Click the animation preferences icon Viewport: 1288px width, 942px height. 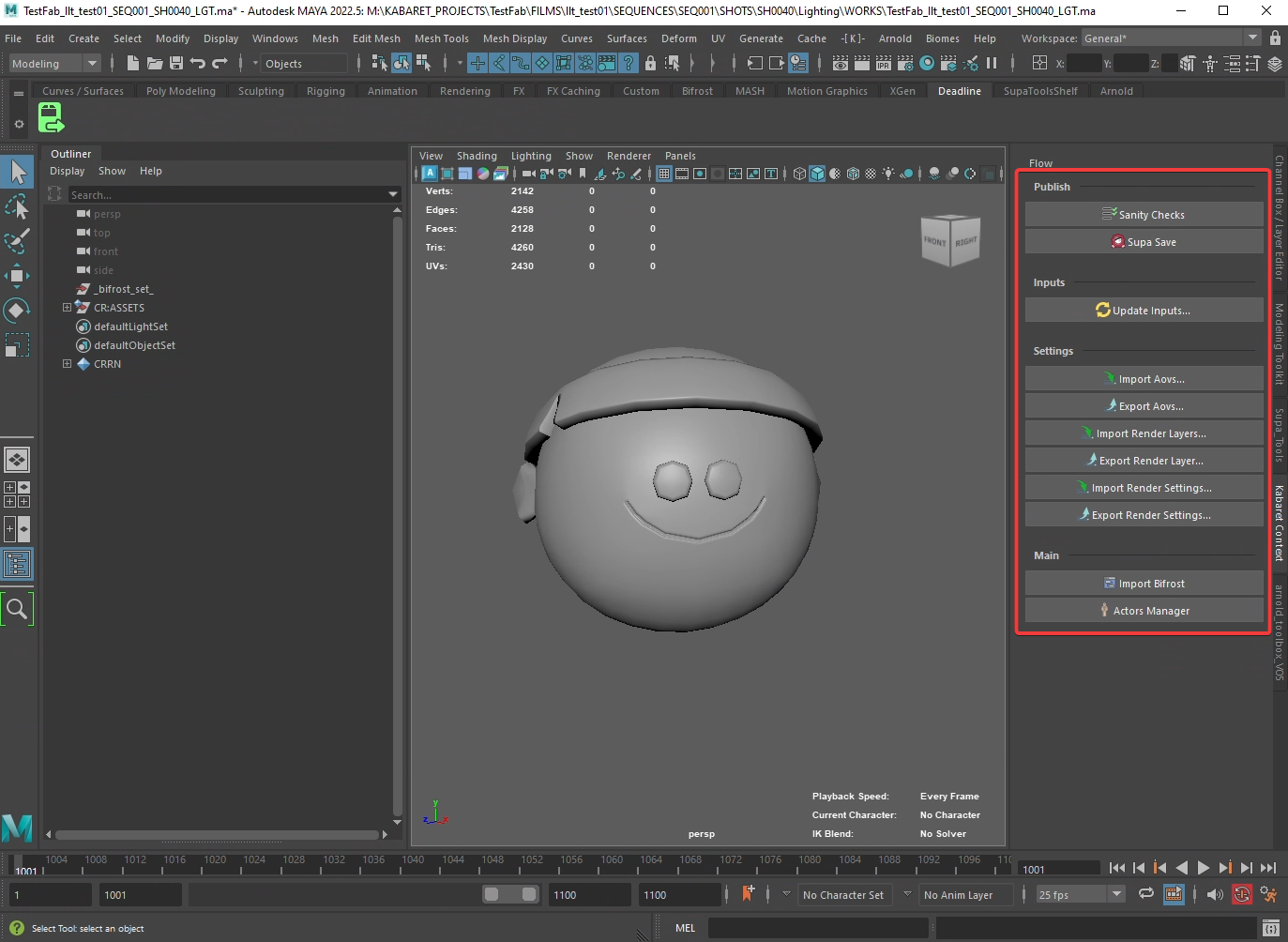click(1268, 894)
